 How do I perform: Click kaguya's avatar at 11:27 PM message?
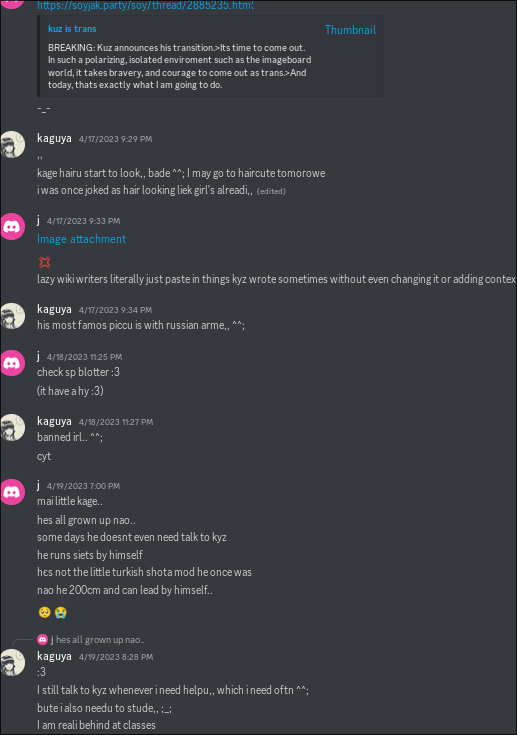pos(12,427)
